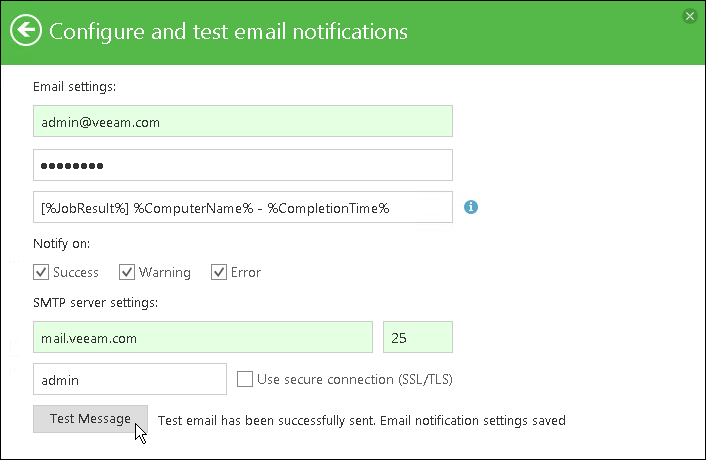The height and width of the screenshot is (460, 706).
Task: Edit the [%JobResult%] subject line field
Action: point(243,207)
